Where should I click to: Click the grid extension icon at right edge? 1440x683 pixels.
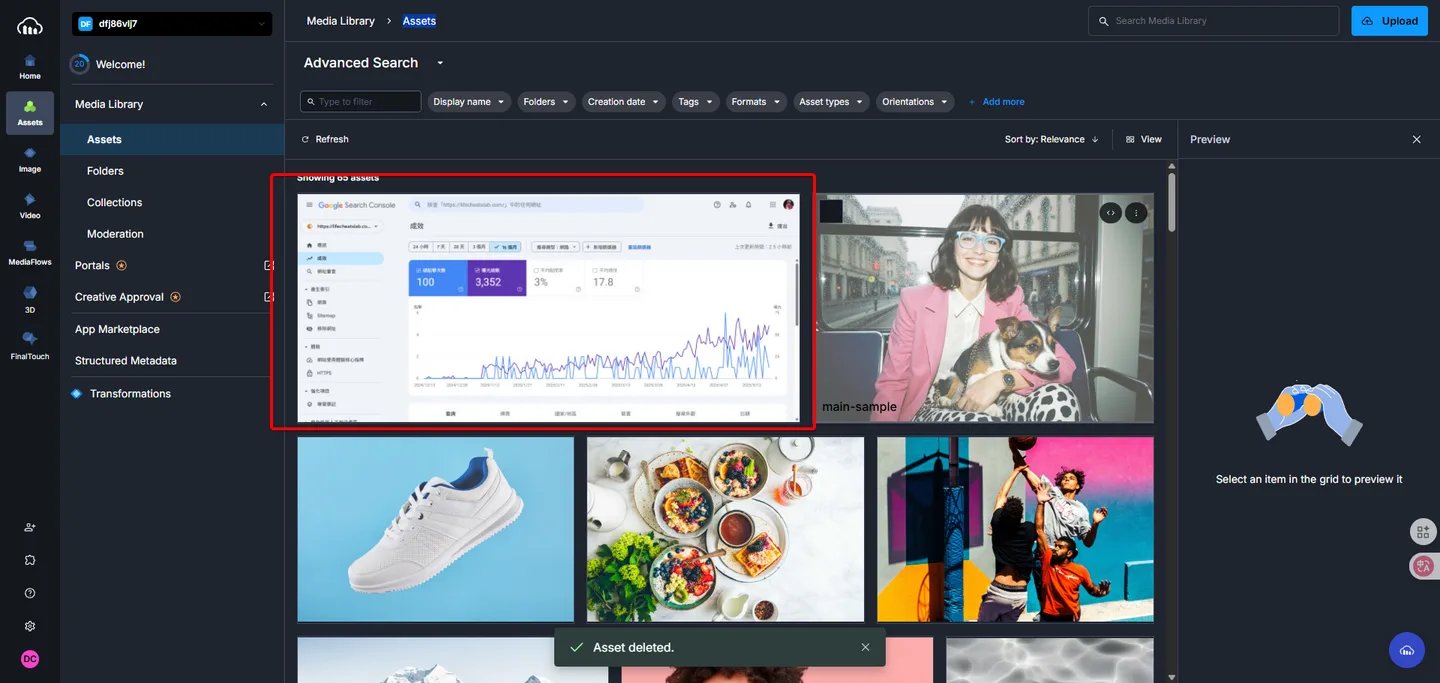click(x=1423, y=531)
